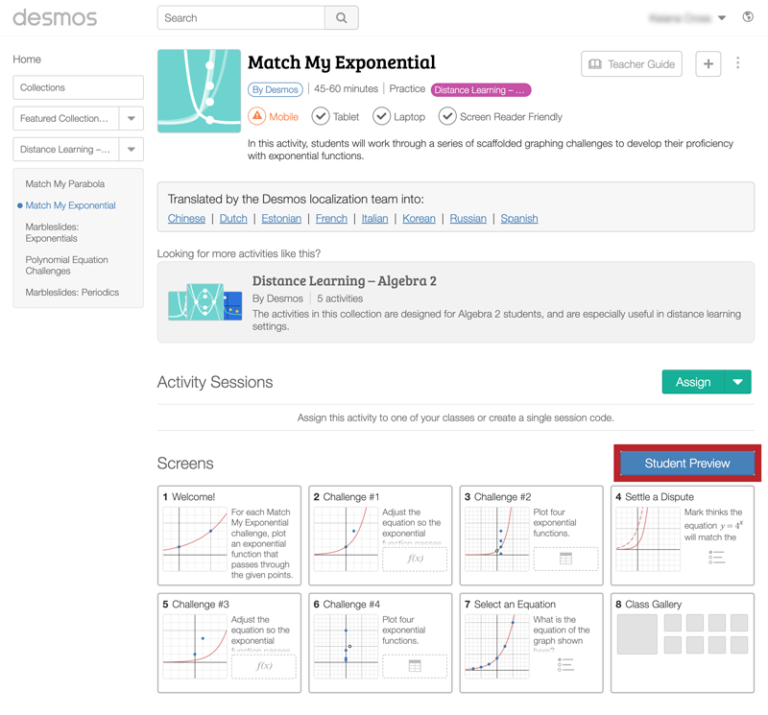
Task: Click the Mobile warning triangle icon
Action: tap(257, 116)
